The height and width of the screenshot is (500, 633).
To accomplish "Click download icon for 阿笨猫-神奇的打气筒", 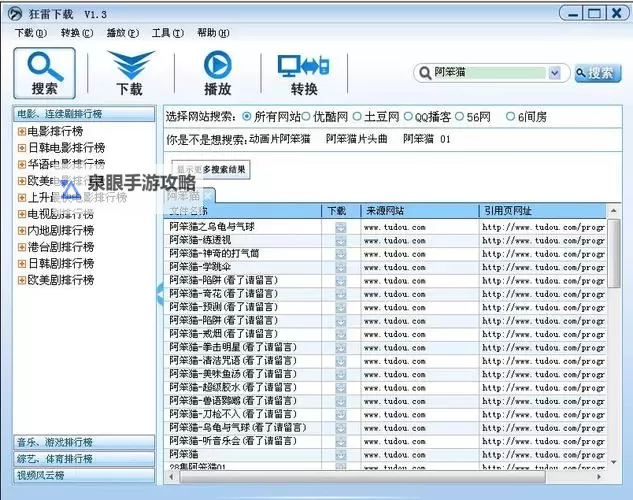I will tap(341, 254).
